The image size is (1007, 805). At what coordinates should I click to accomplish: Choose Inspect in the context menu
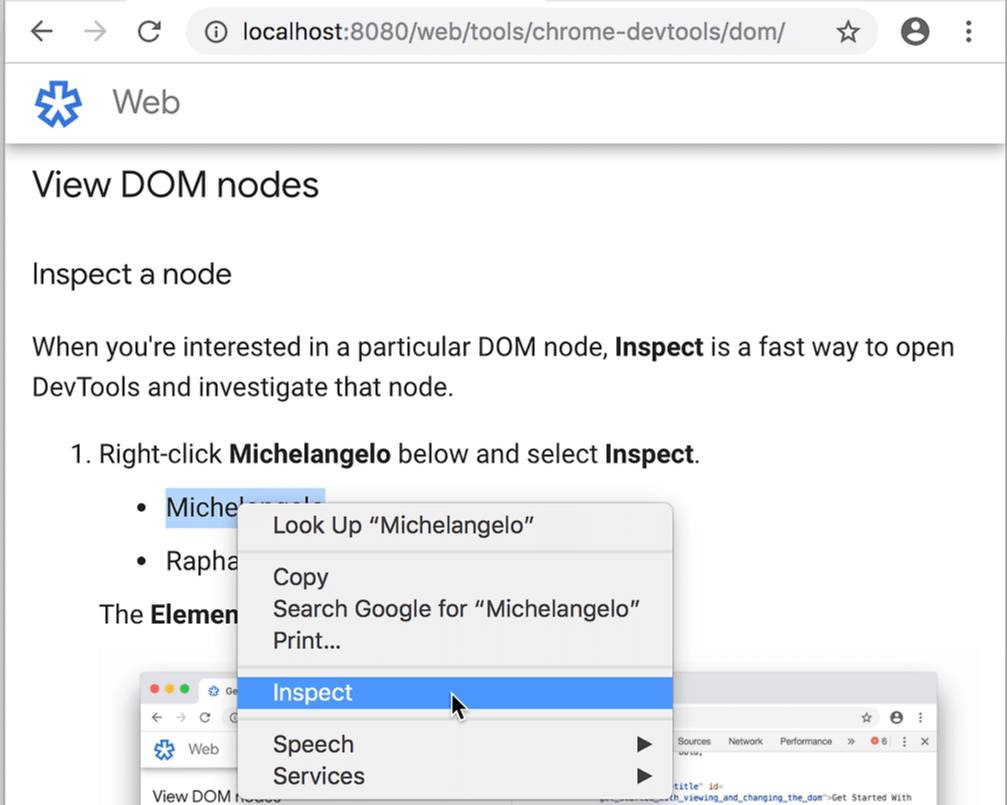[x=455, y=693]
